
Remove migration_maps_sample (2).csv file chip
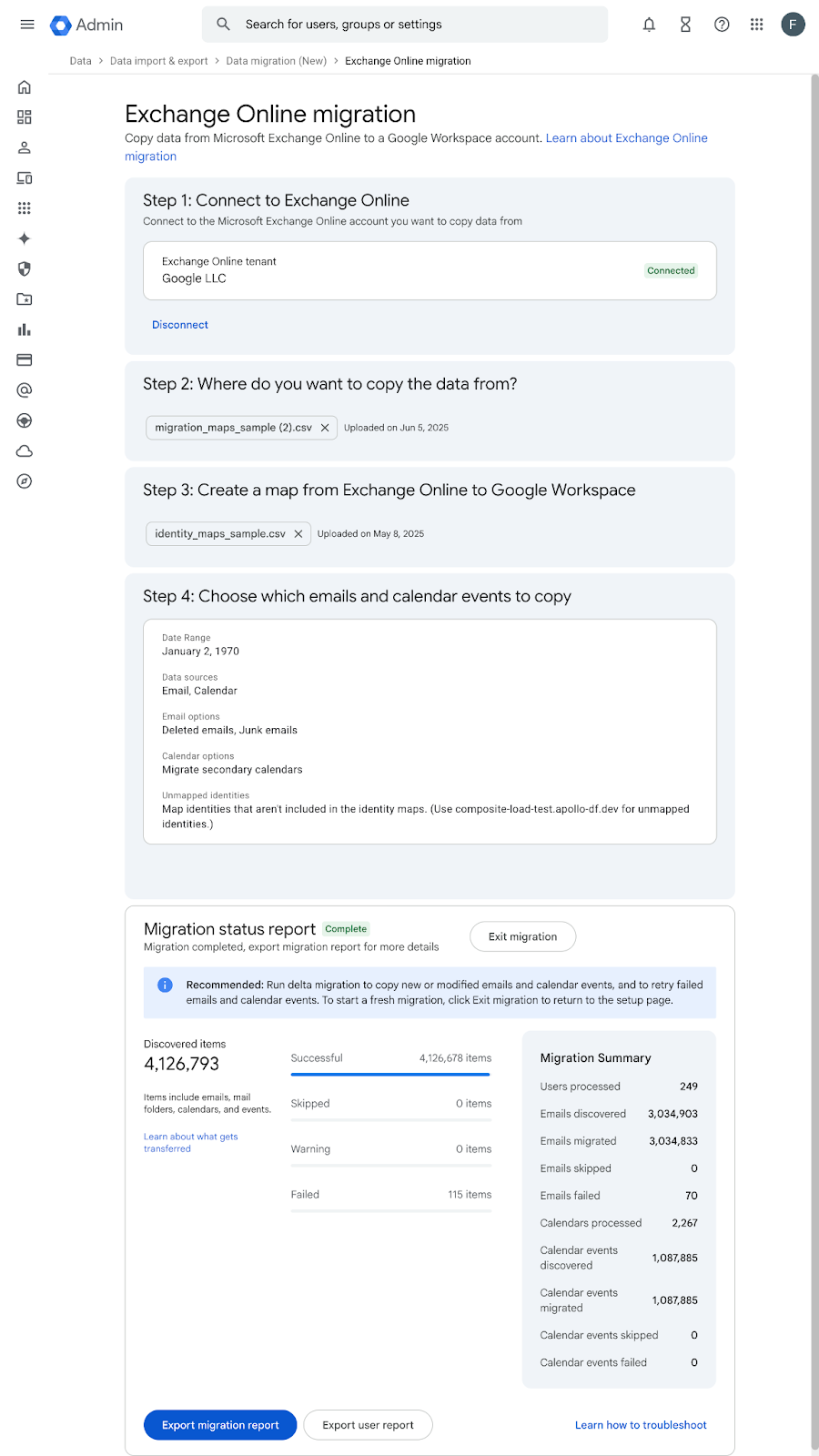pos(325,428)
